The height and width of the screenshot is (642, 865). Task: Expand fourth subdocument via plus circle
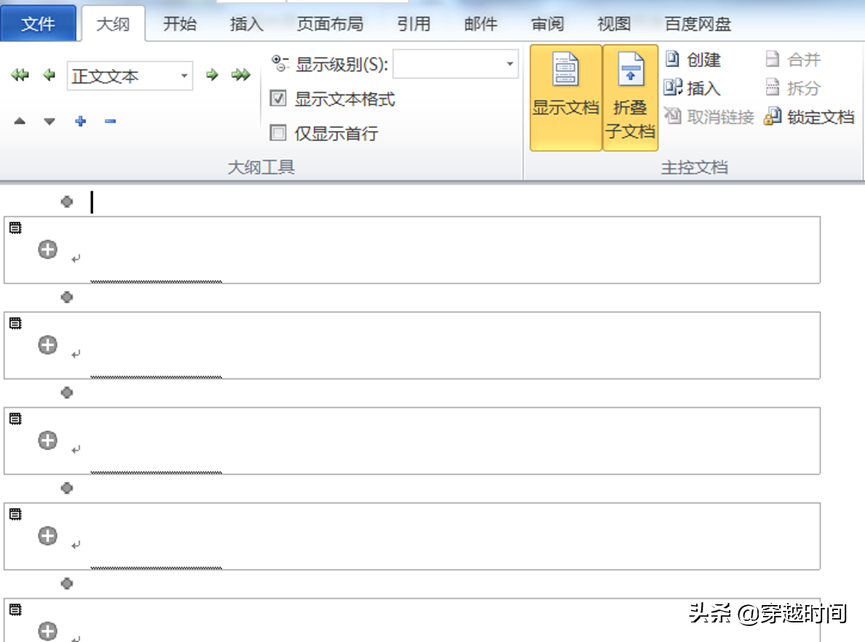(47, 536)
